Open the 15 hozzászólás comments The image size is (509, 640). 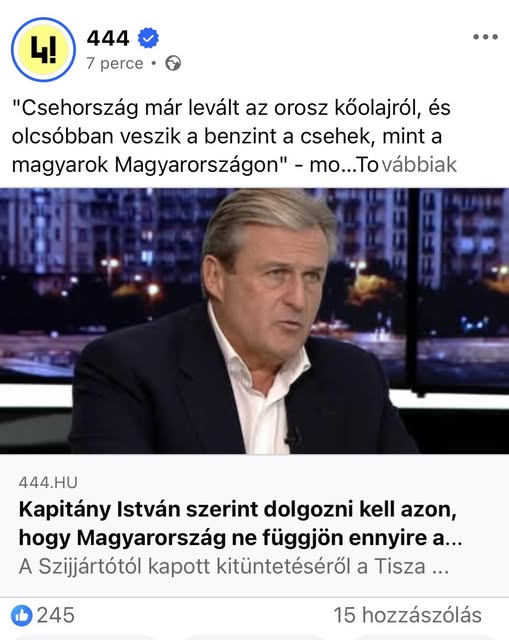point(407,615)
